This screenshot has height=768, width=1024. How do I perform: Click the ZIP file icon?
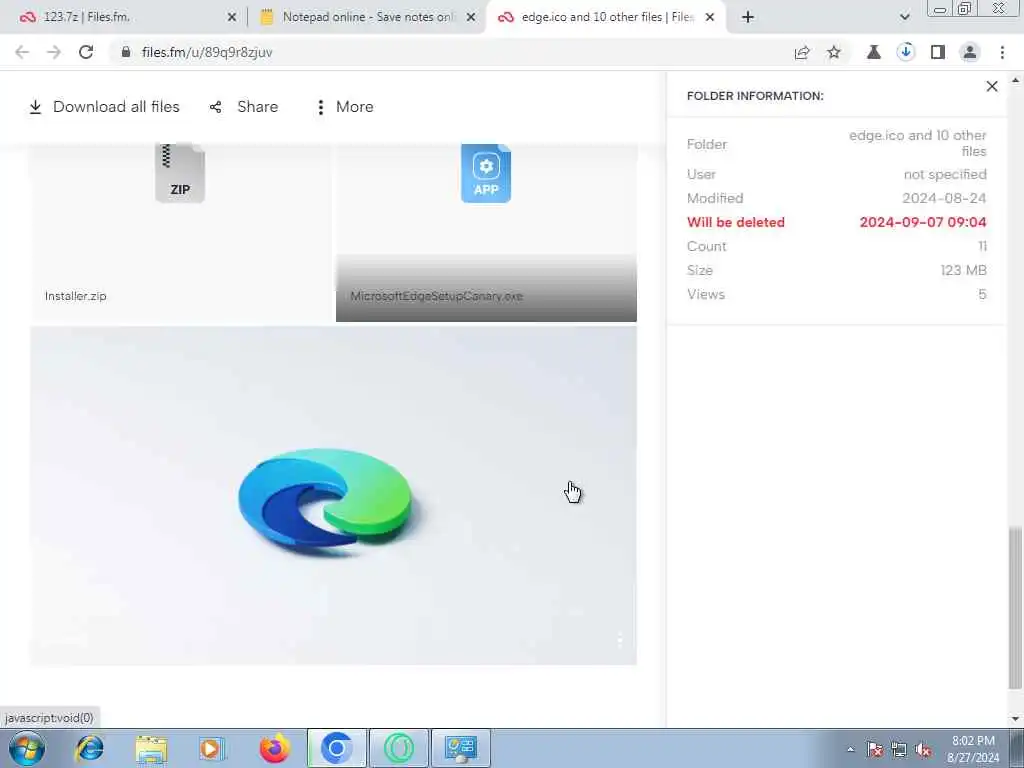click(180, 173)
